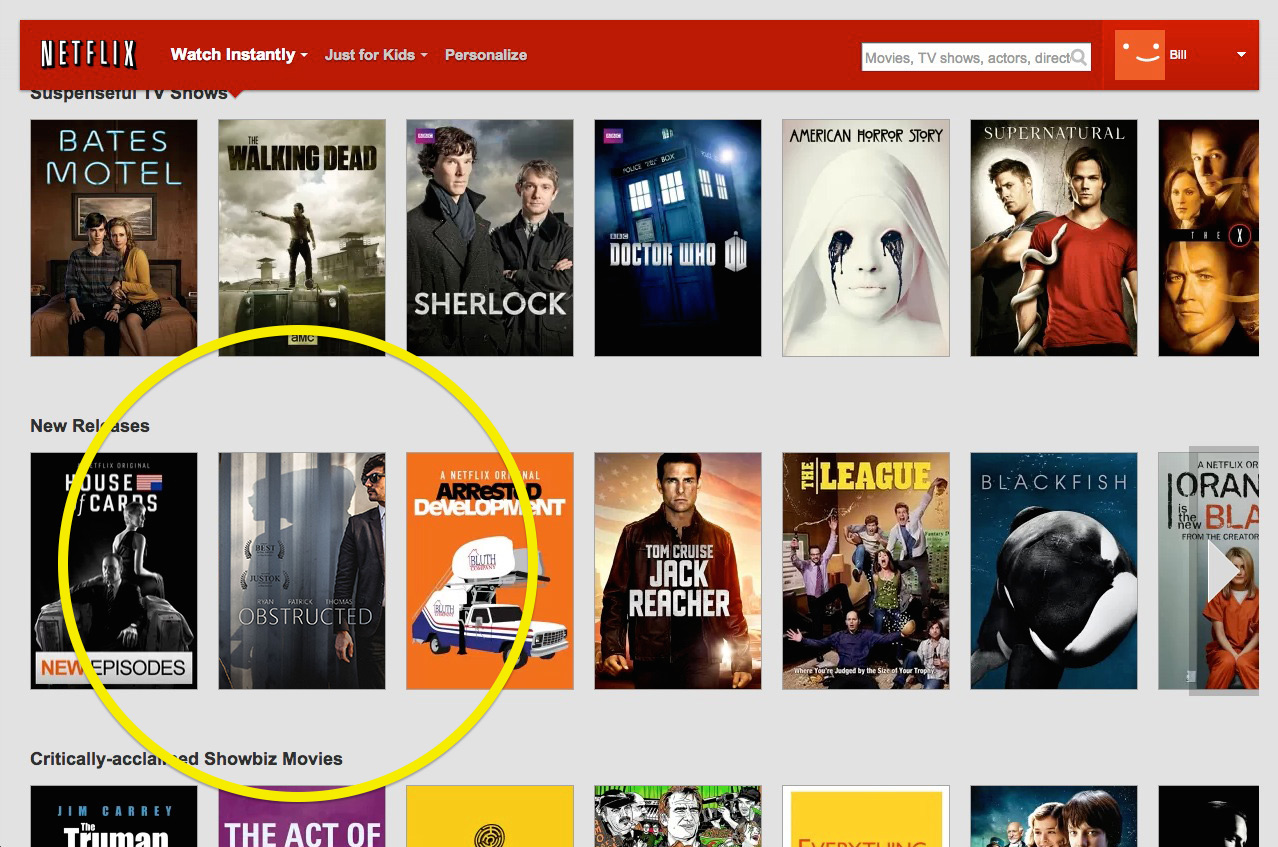This screenshot has height=847, width=1278.
Task: Open the illustrated caricature faces poster
Action: coord(678,816)
